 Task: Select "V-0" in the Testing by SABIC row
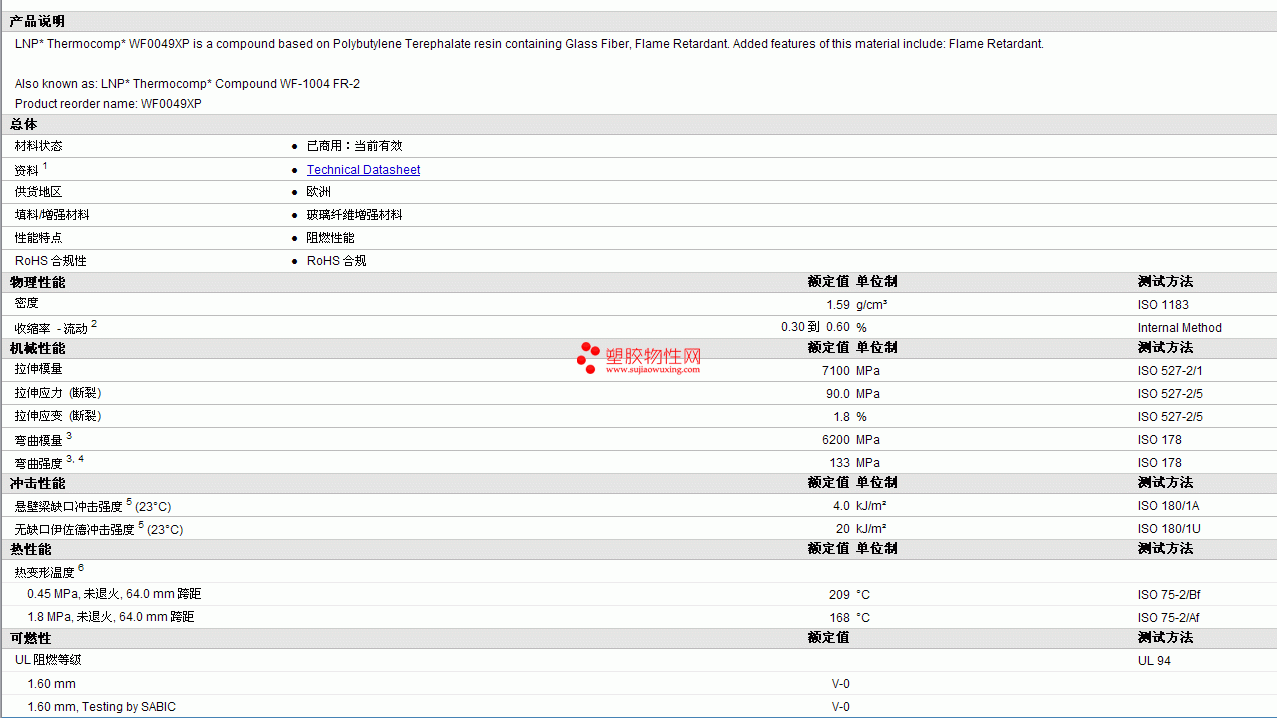841,707
